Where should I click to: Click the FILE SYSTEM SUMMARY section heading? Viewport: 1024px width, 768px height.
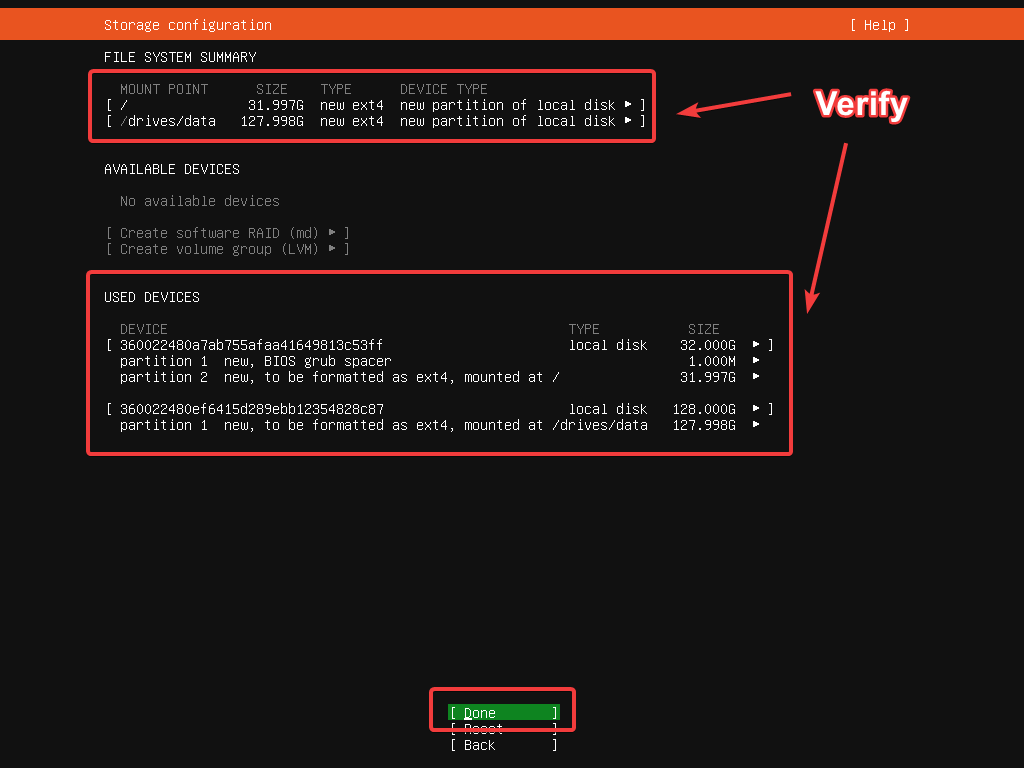point(179,57)
